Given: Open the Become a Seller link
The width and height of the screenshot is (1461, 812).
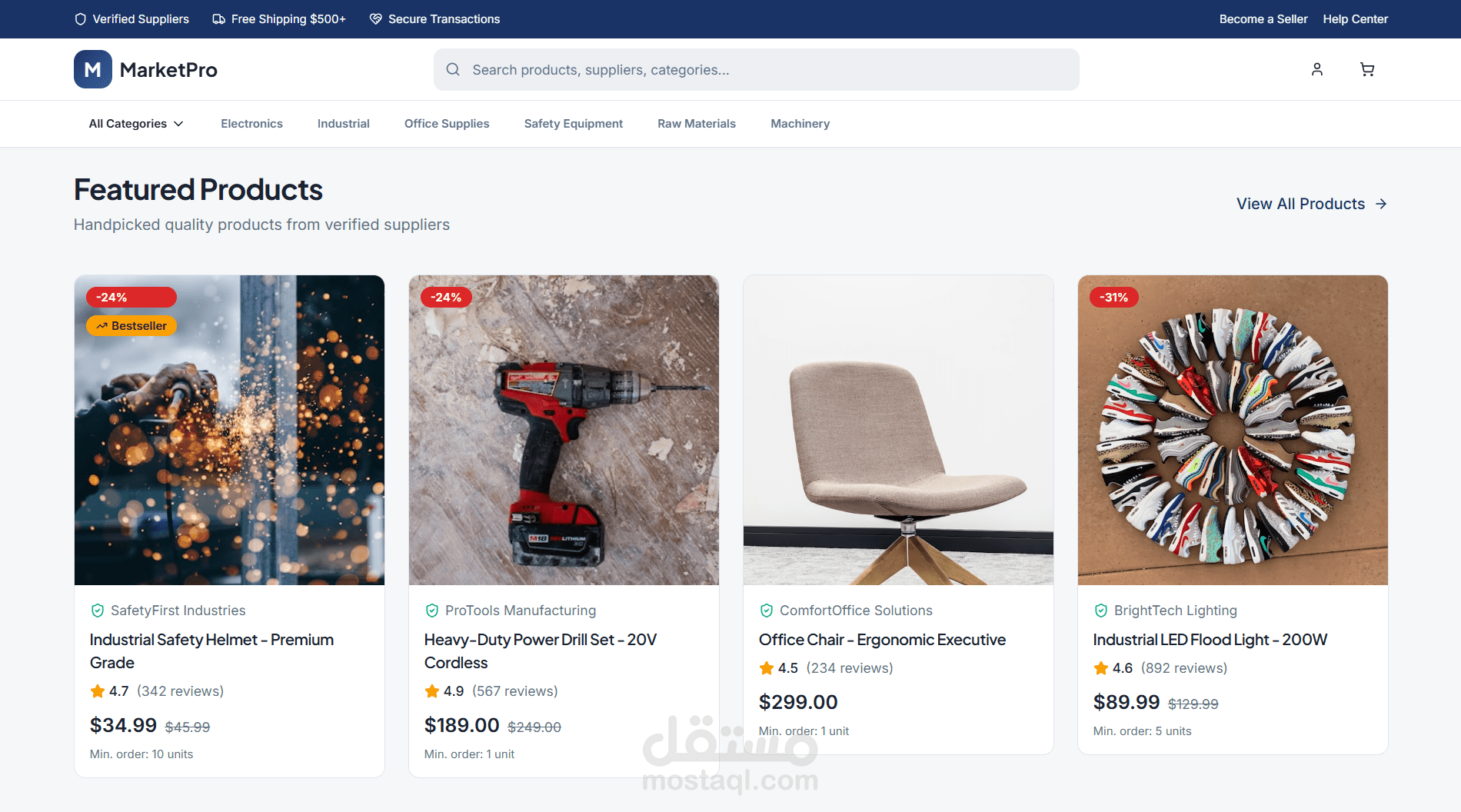Looking at the screenshot, I should click(1263, 19).
